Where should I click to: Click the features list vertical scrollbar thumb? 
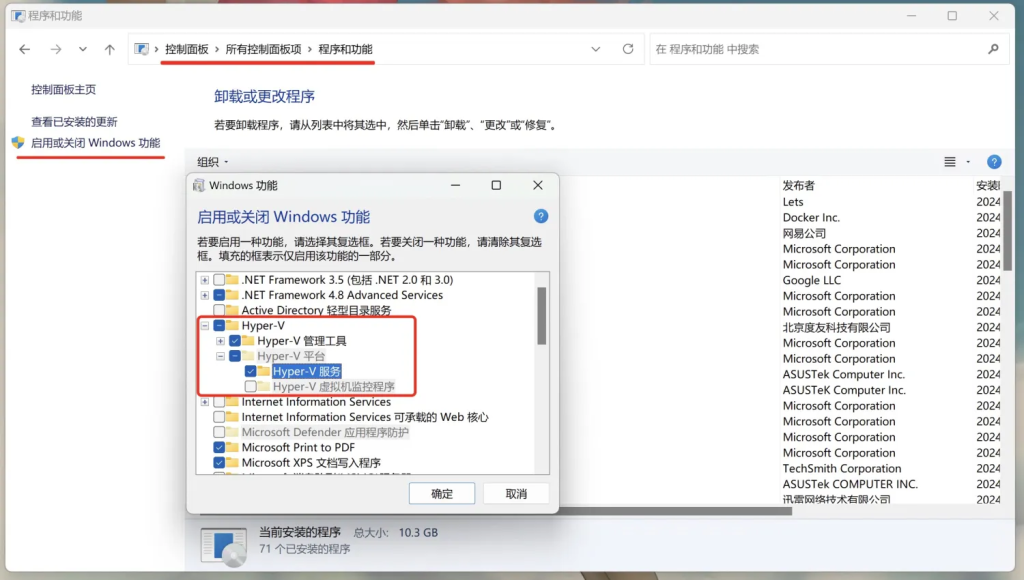[x=541, y=315]
